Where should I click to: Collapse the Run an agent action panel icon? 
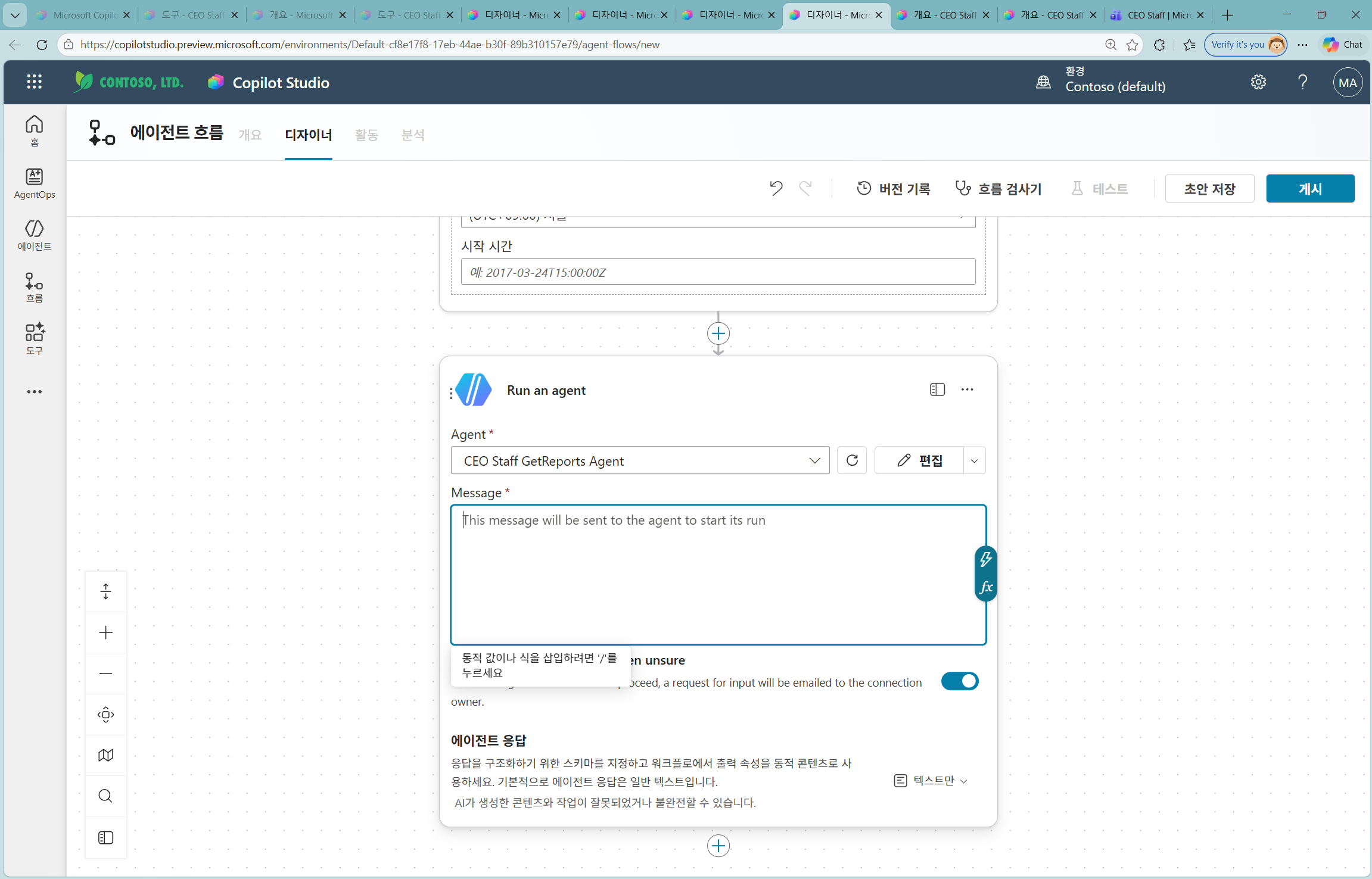pyautogui.click(x=937, y=389)
